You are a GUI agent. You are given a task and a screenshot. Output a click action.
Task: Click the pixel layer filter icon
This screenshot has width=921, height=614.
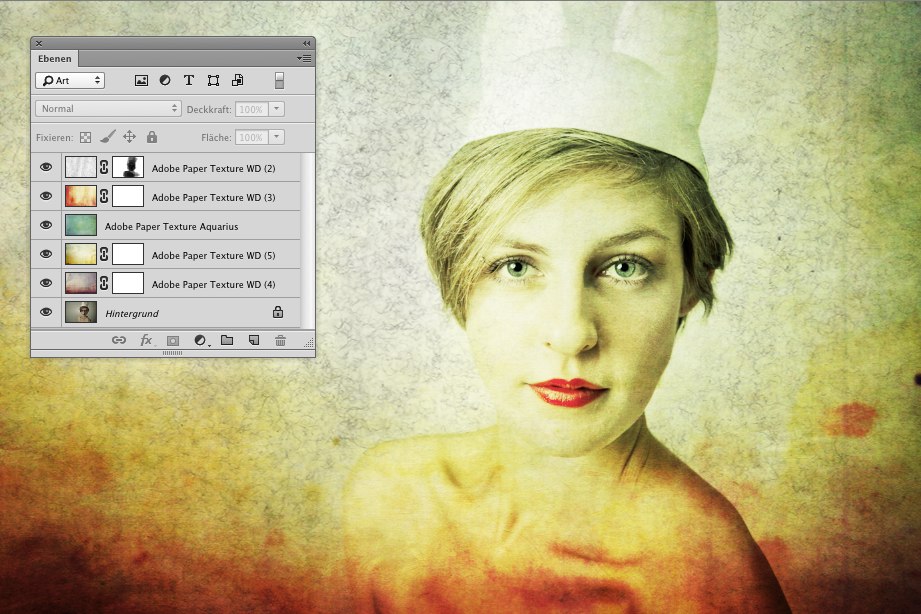pos(141,80)
